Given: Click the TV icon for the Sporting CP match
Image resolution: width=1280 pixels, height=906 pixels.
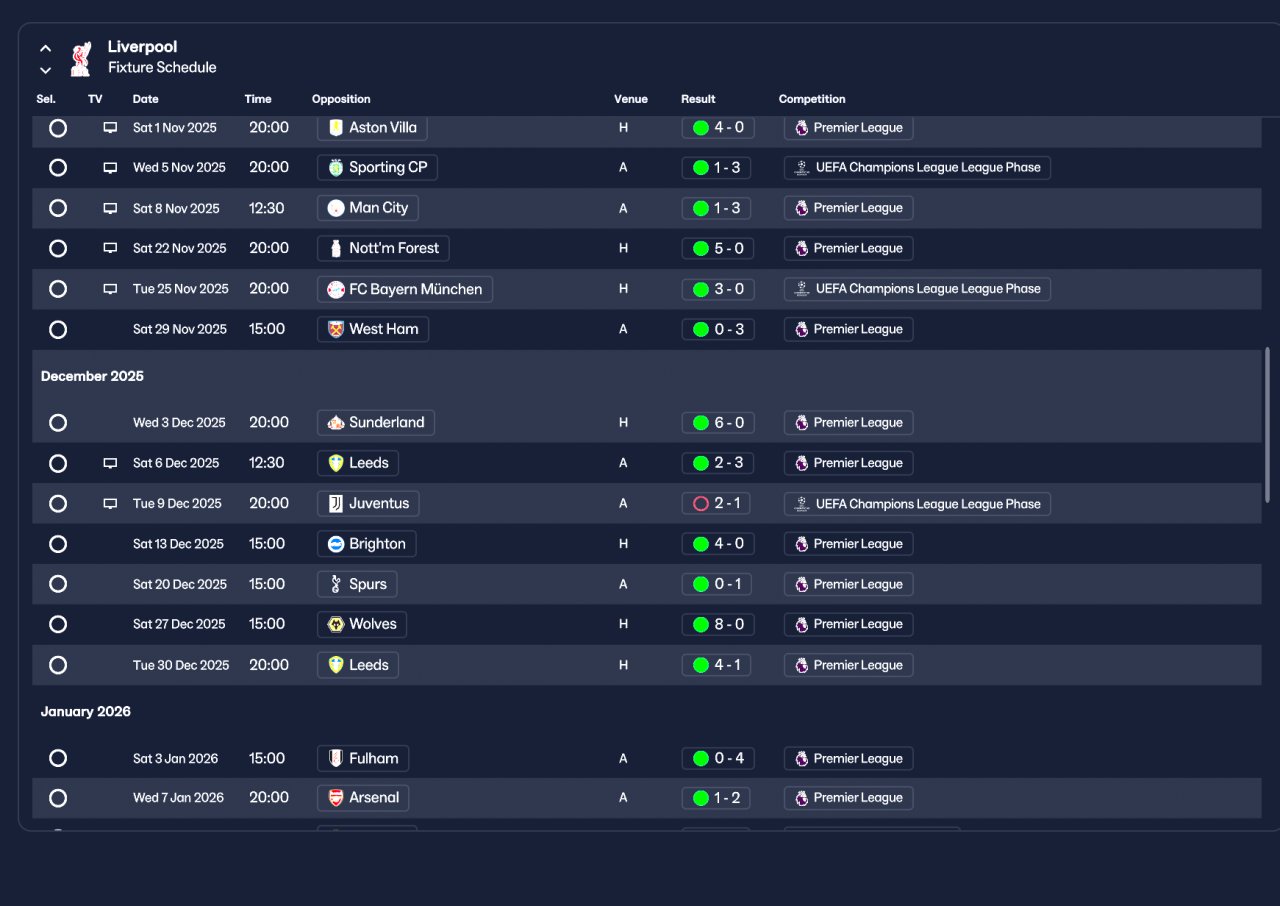Looking at the screenshot, I should pos(110,168).
